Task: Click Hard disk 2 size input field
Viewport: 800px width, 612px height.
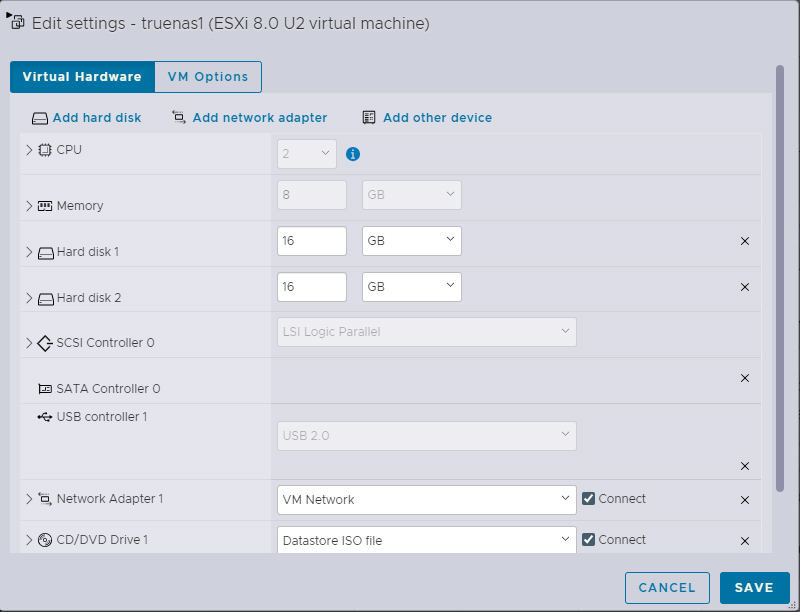Action: 311,287
